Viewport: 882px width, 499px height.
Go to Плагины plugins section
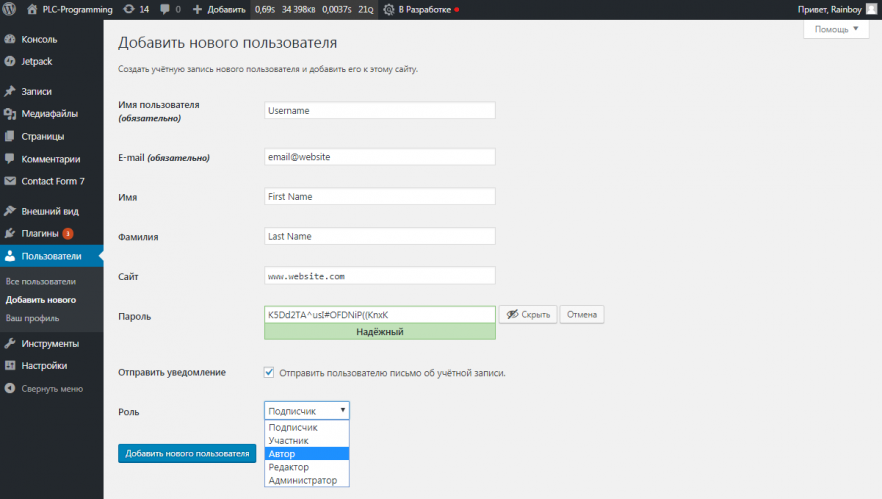tap(40, 233)
